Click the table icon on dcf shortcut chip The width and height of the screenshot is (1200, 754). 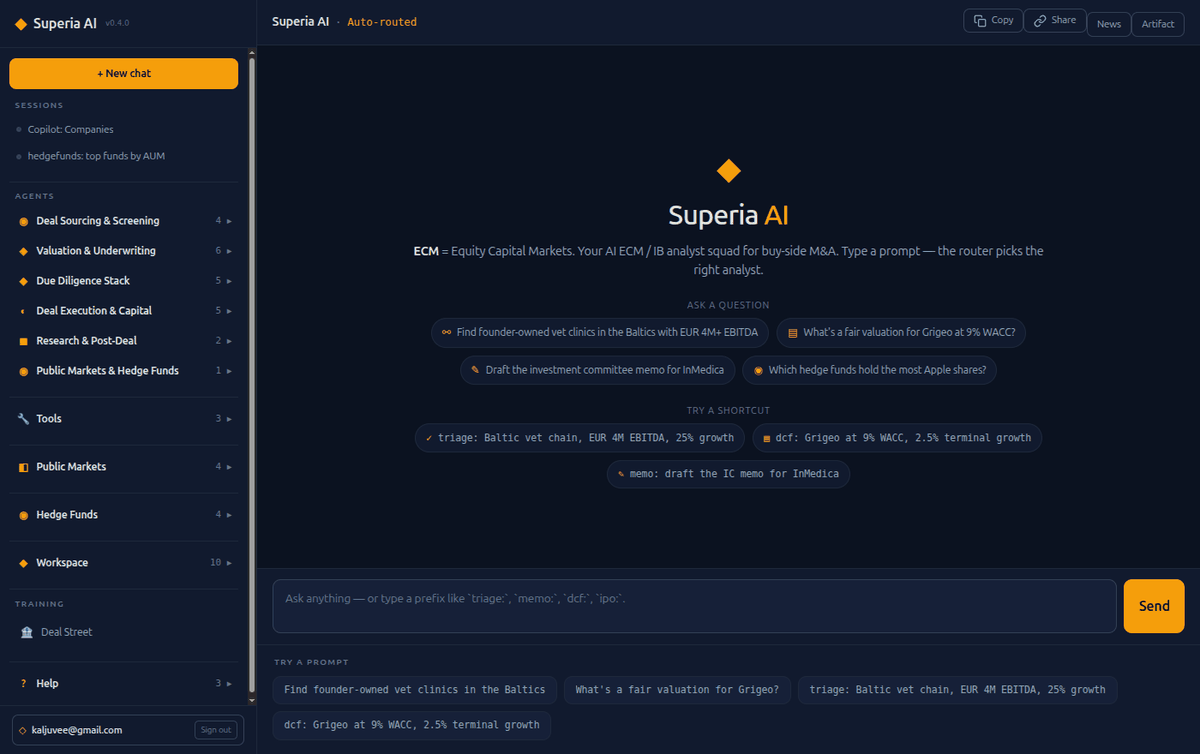tap(766, 438)
